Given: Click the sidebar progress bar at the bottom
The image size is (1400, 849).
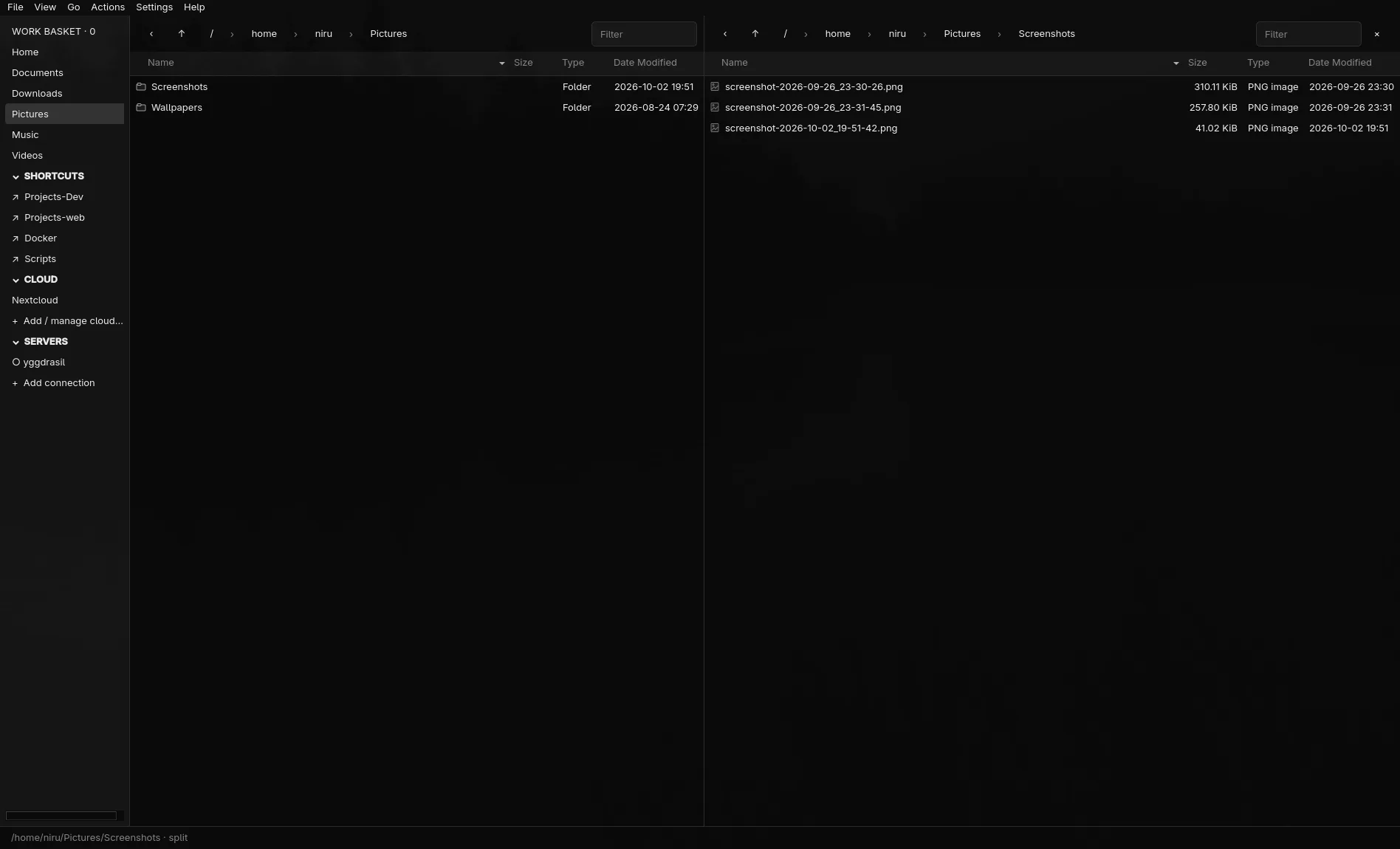Looking at the screenshot, I should click(61, 816).
